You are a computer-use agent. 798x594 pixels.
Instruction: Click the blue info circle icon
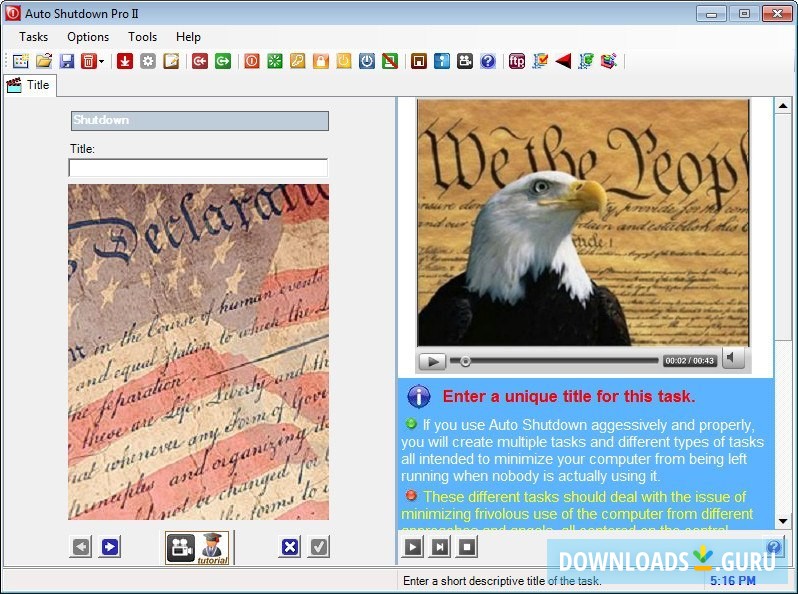pyautogui.click(x=419, y=397)
